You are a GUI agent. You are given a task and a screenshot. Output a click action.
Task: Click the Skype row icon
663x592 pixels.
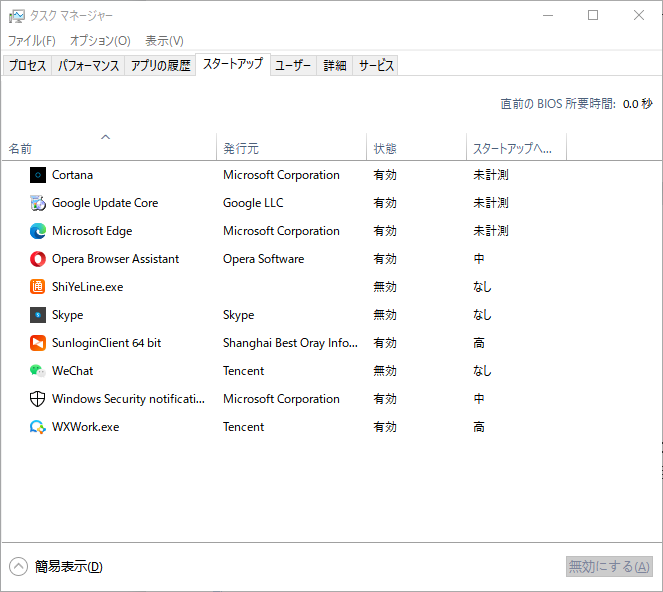[x=38, y=315]
